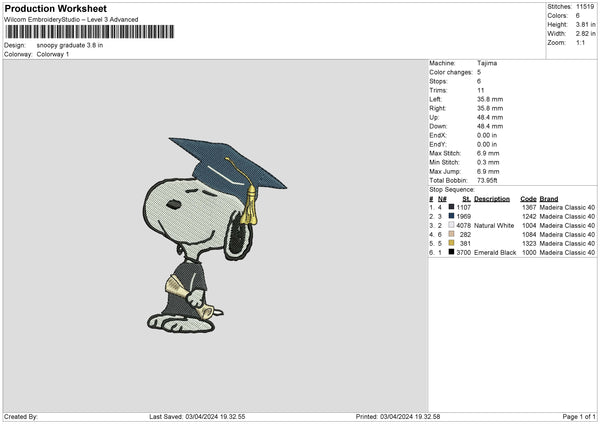The width and height of the screenshot is (600, 424).
Task: Click the white swatch for thread 4078
Action: click(x=452, y=225)
